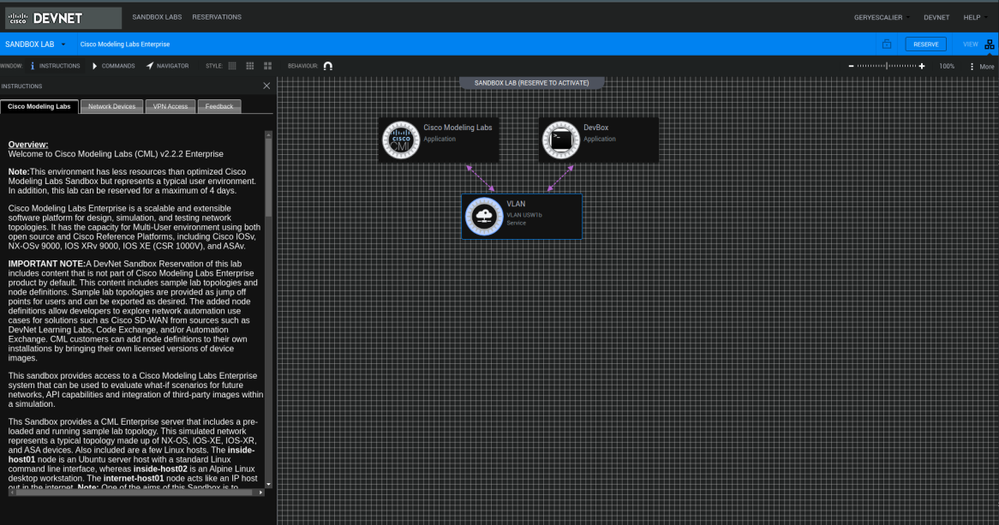Click the topology View icon

coord(989,45)
